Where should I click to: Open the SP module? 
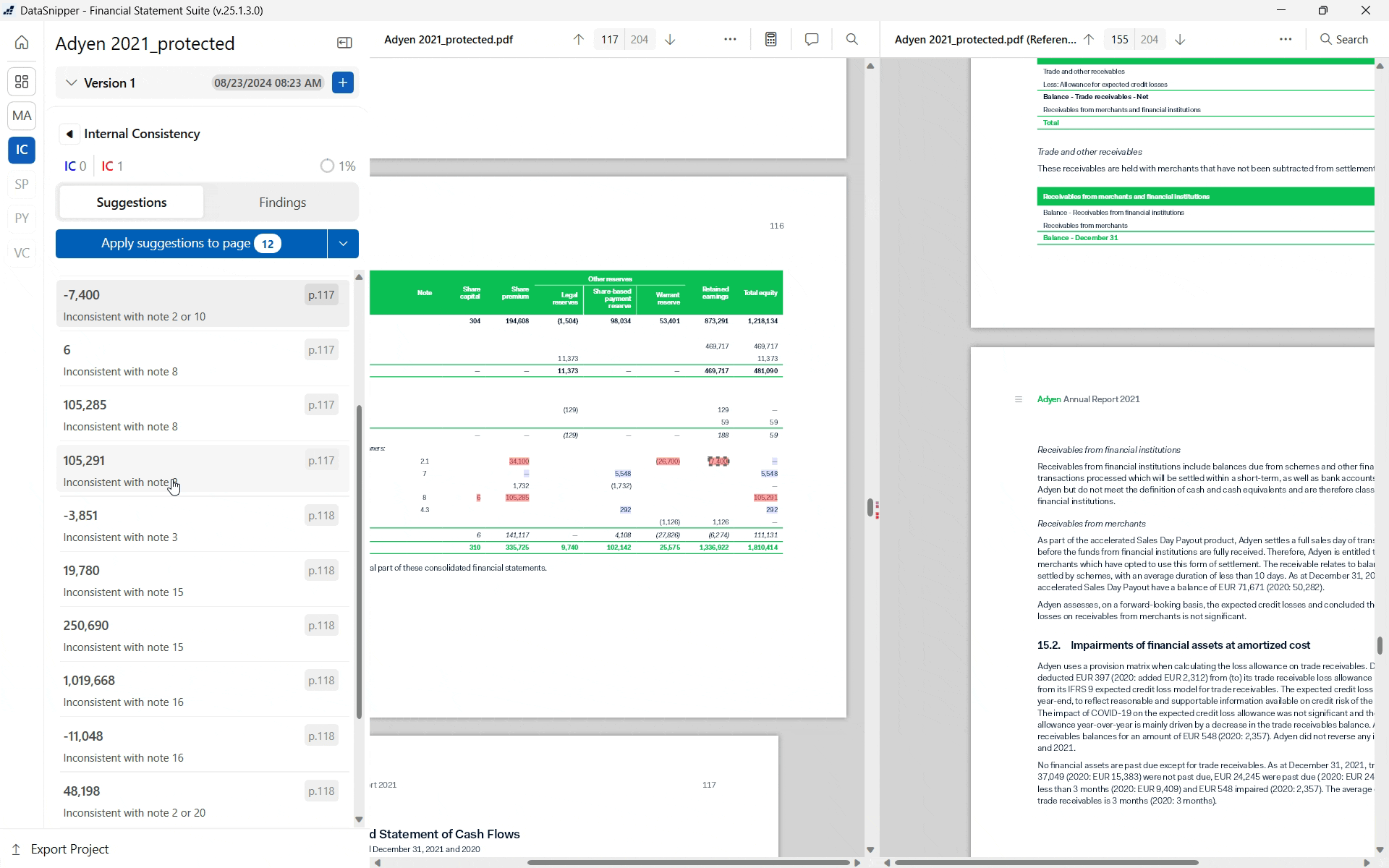22,184
